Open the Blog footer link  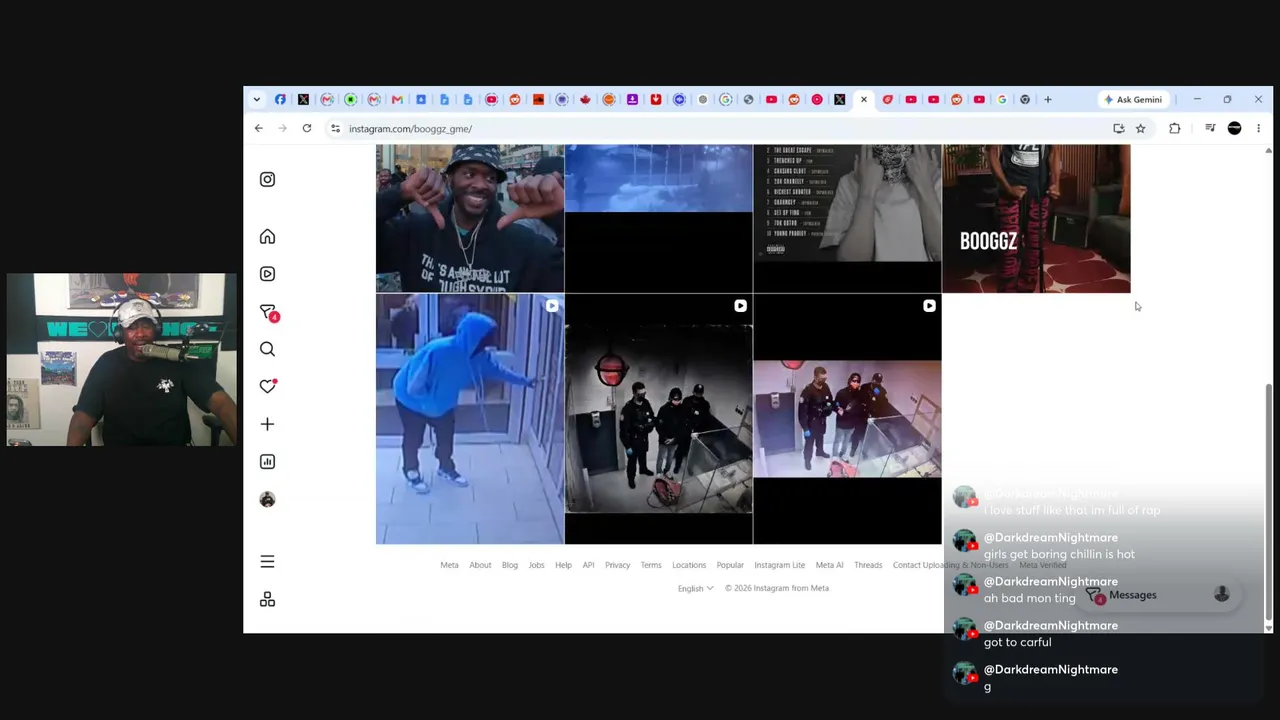(510, 565)
